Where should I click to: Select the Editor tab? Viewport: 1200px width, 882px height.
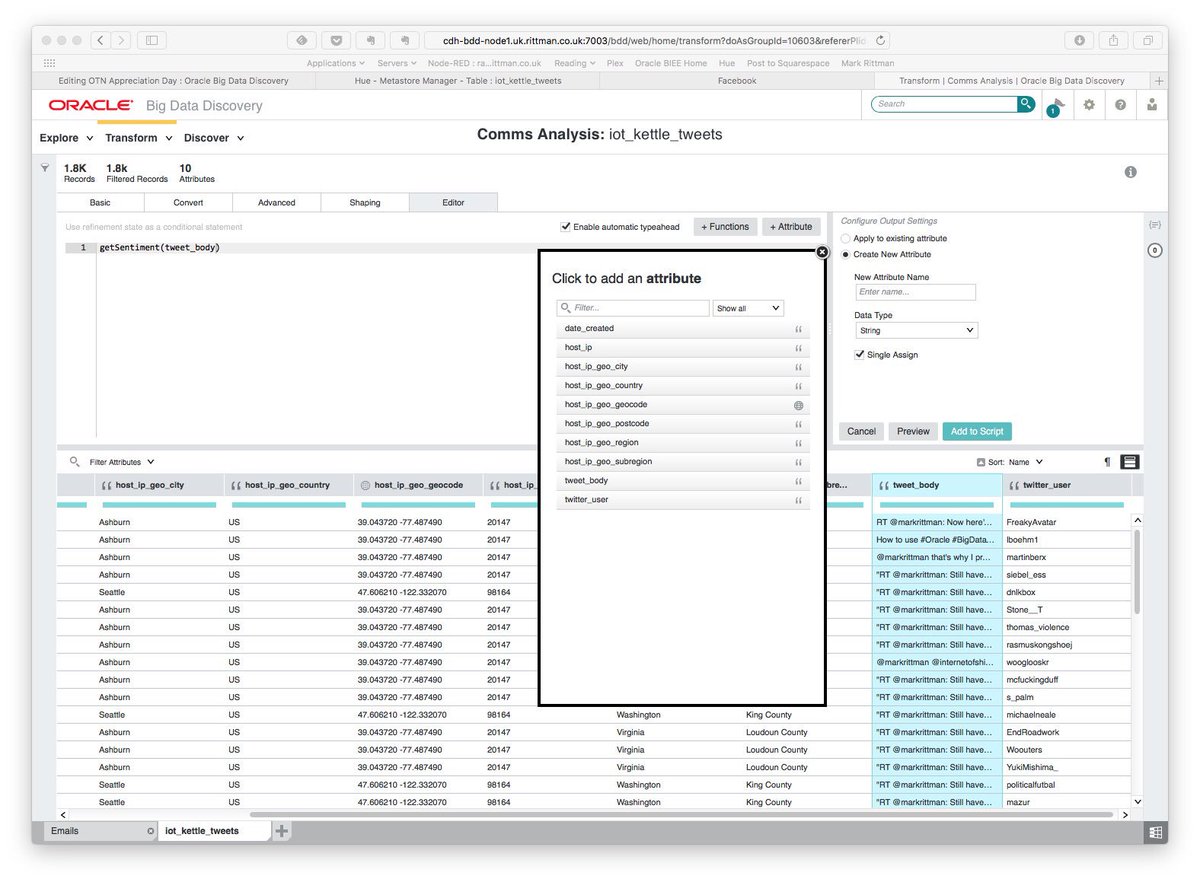click(x=453, y=203)
